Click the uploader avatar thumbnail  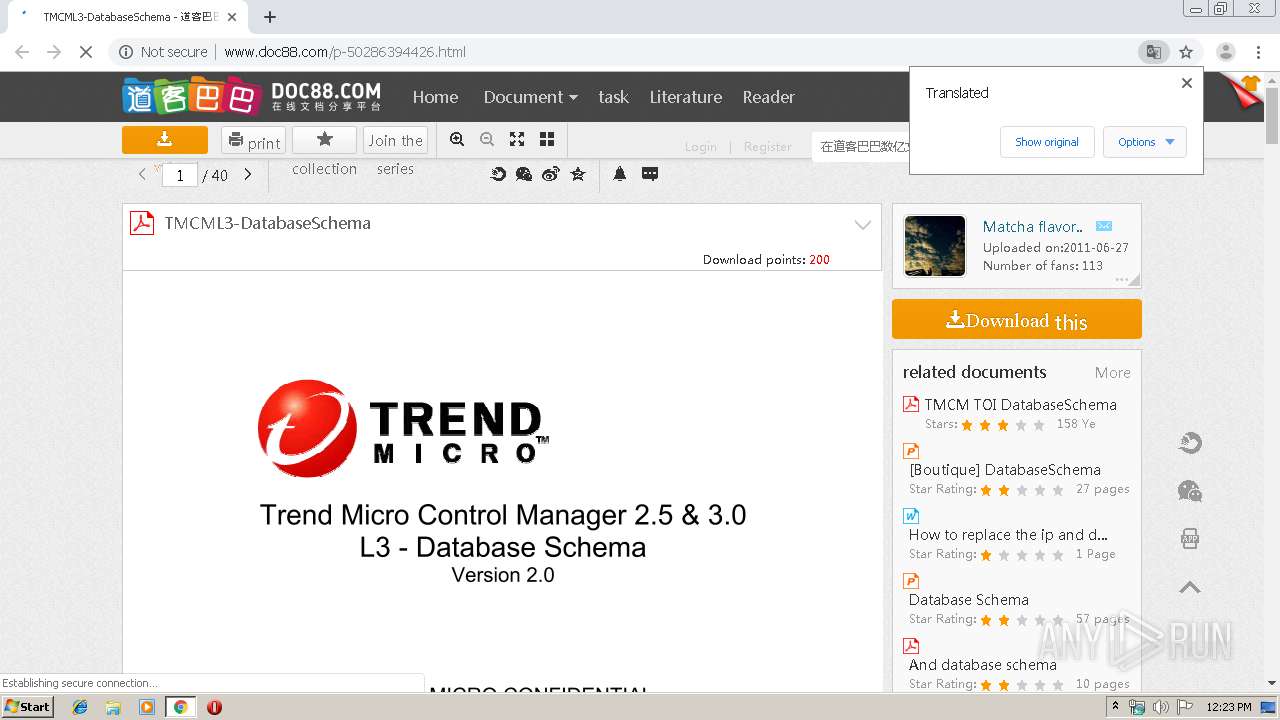[x=935, y=245]
